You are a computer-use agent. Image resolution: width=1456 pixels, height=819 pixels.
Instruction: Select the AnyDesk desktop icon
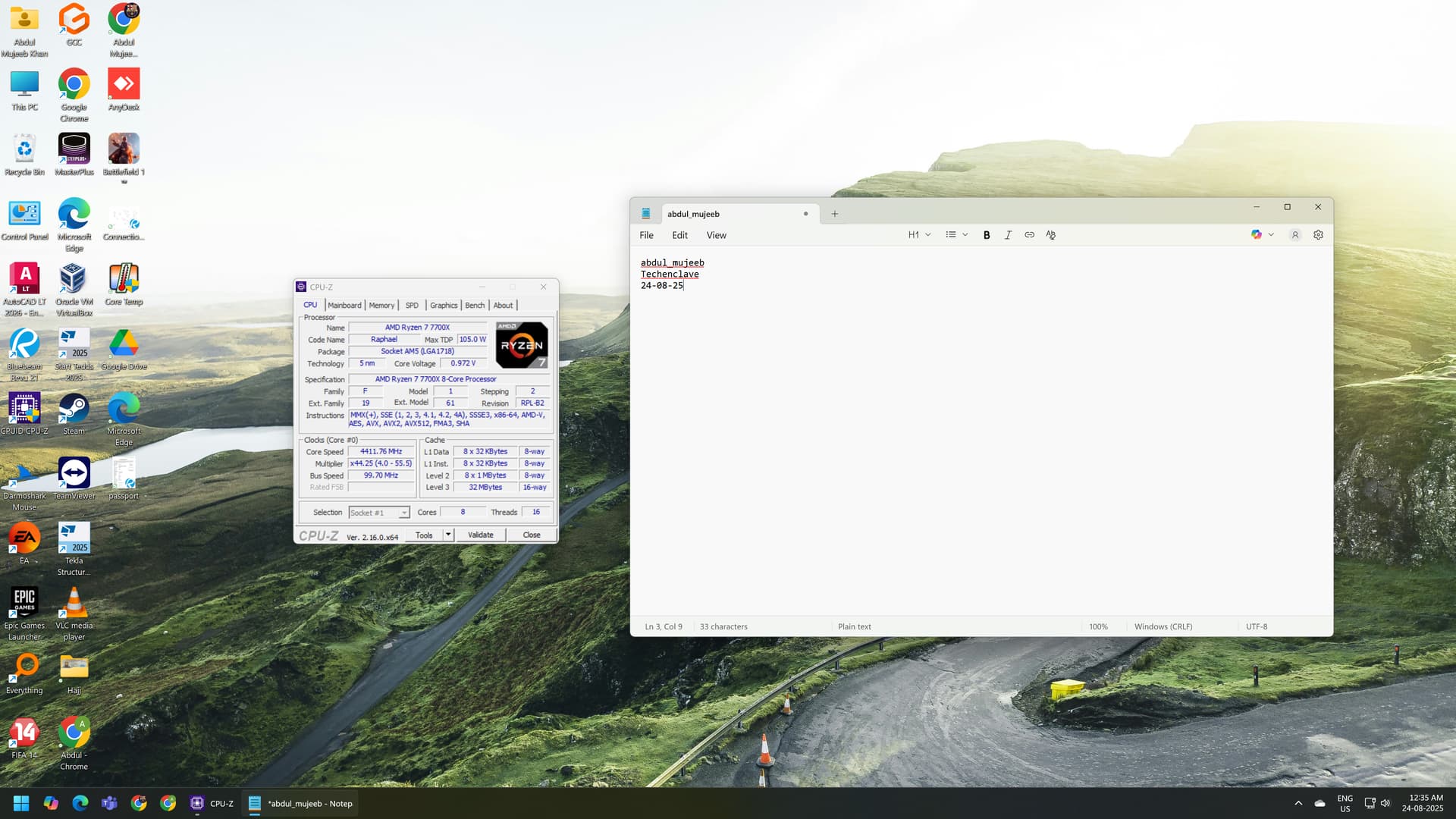click(124, 90)
